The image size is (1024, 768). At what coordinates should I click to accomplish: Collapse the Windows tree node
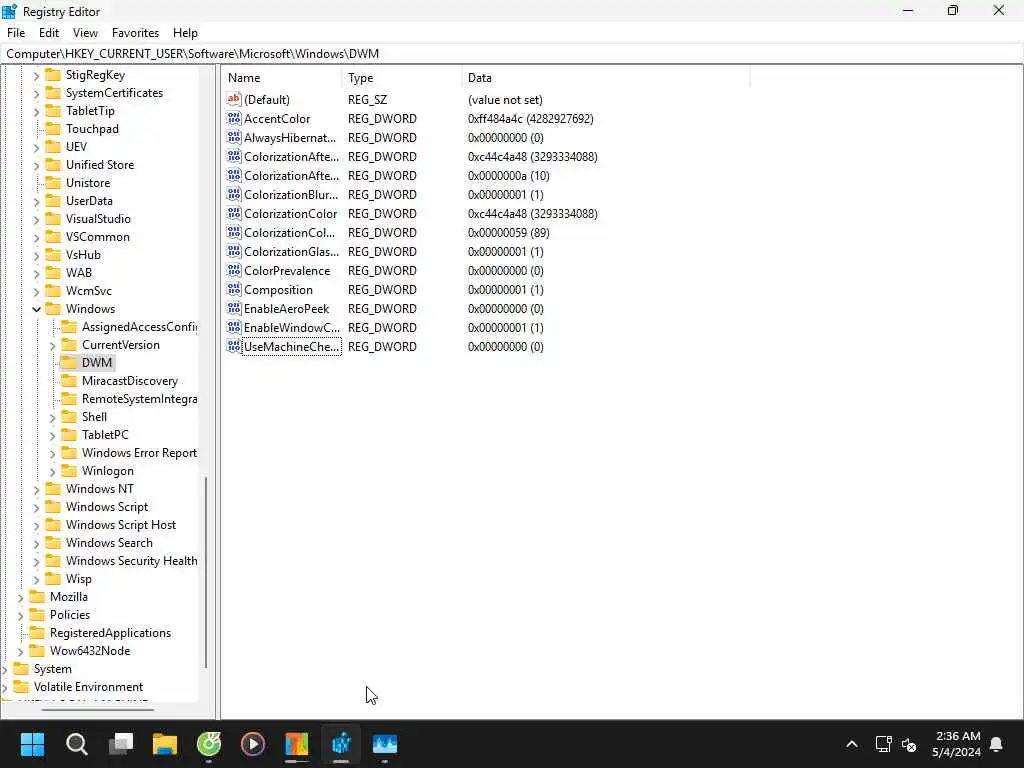point(37,309)
